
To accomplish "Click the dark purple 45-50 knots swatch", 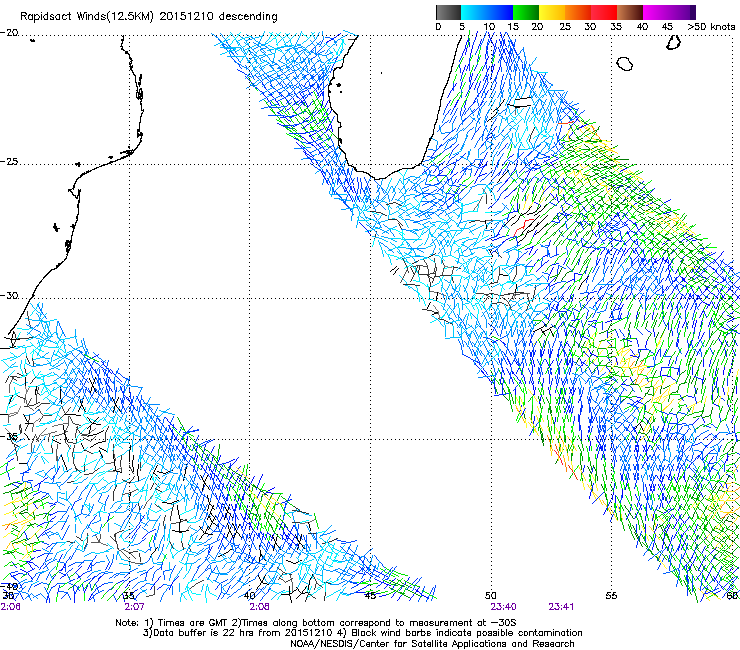I will [682, 12].
